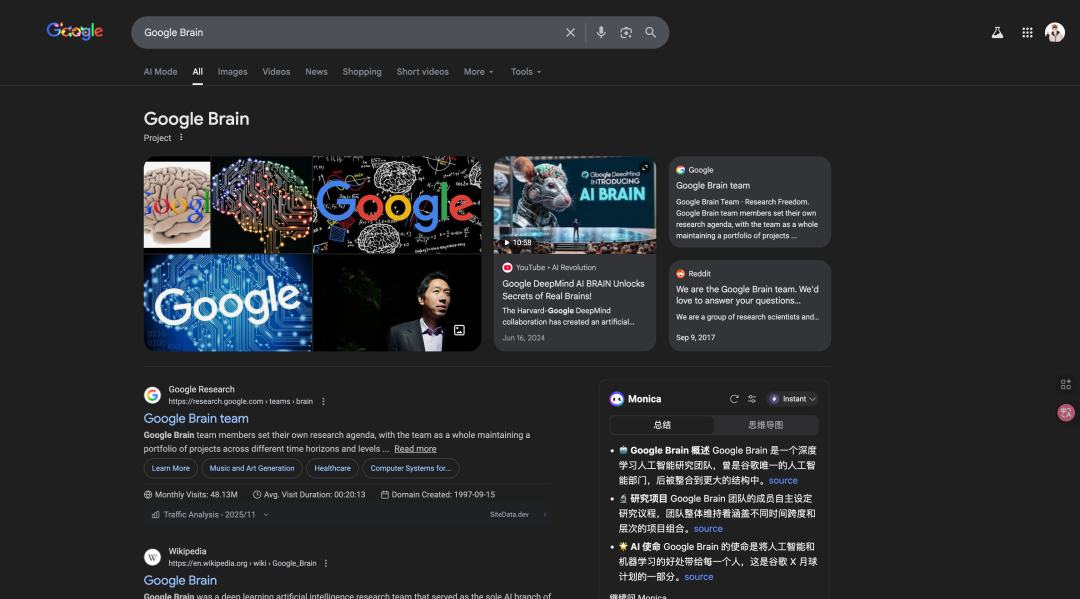Image resolution: width=1080 pixels, height=599 pixels.
Task: Open the Google apps grid
Action: 1027,32
